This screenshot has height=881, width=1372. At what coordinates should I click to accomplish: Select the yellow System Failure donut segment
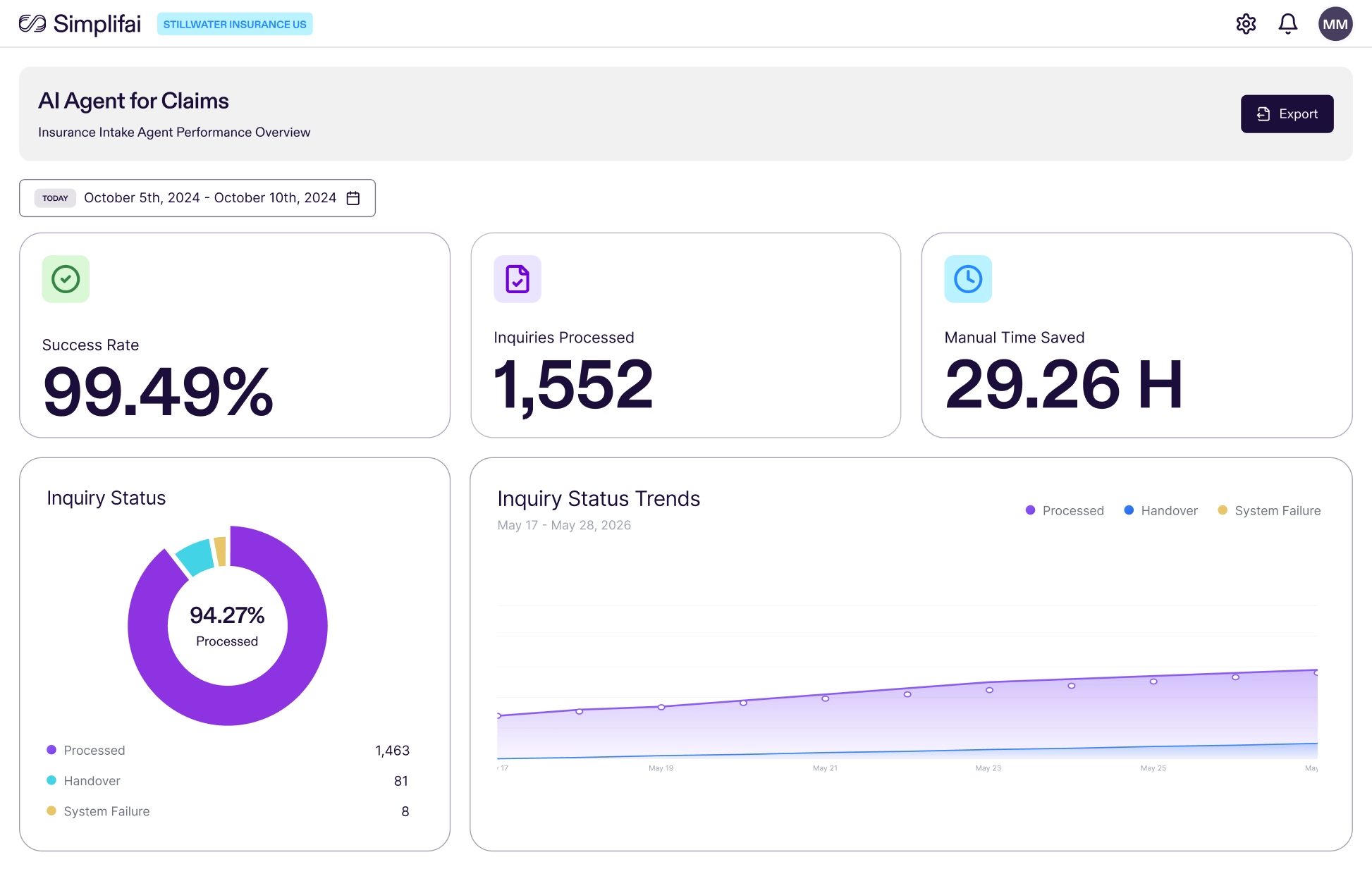point(221,551)
